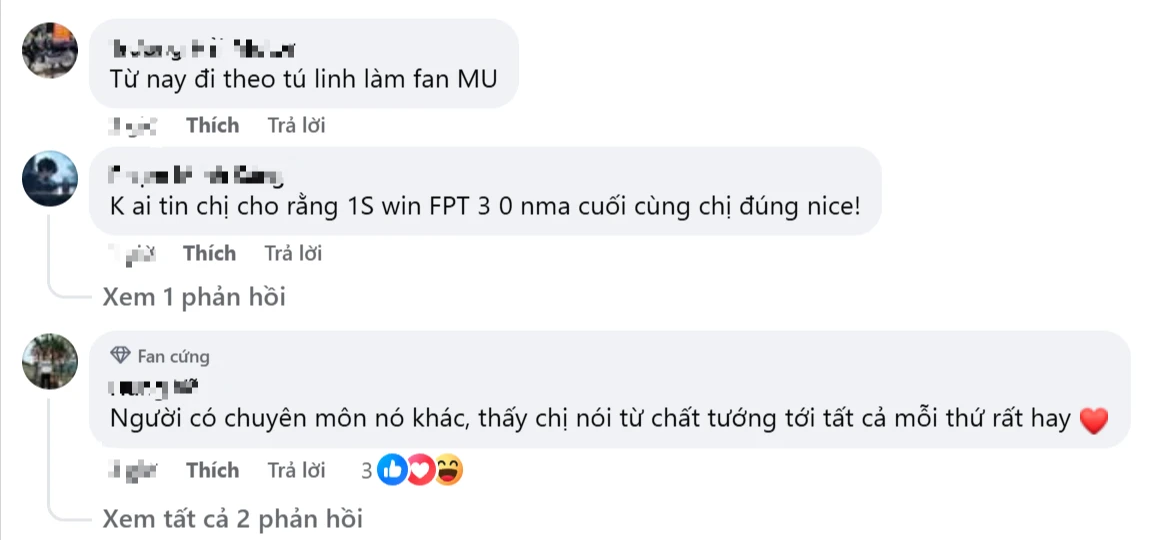This screenshot has height=540, width=1166.
Task: Click Trả lời under the "fan MU" comment
Action: (x=296, y=126)
